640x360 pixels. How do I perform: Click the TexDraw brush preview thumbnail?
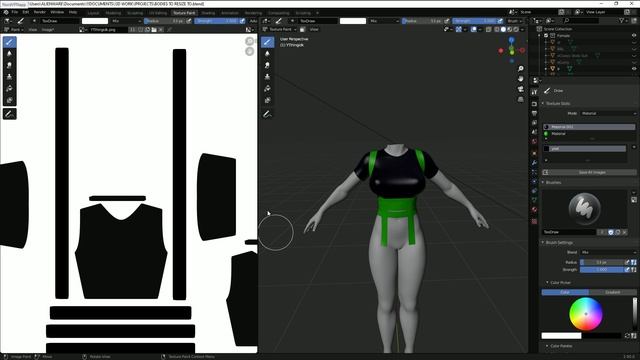584,209
